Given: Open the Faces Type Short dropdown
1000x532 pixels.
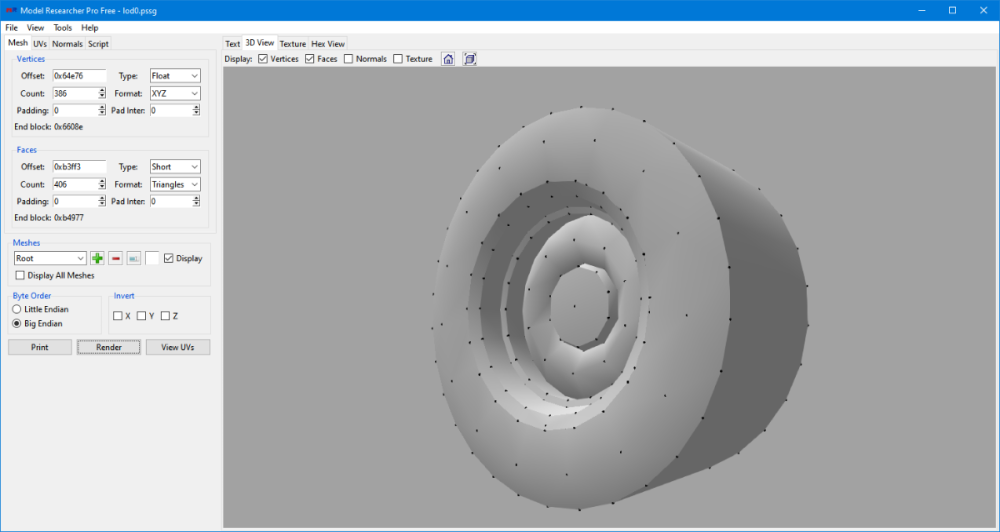Looking at the screenshot, I should tap(175, 166).
